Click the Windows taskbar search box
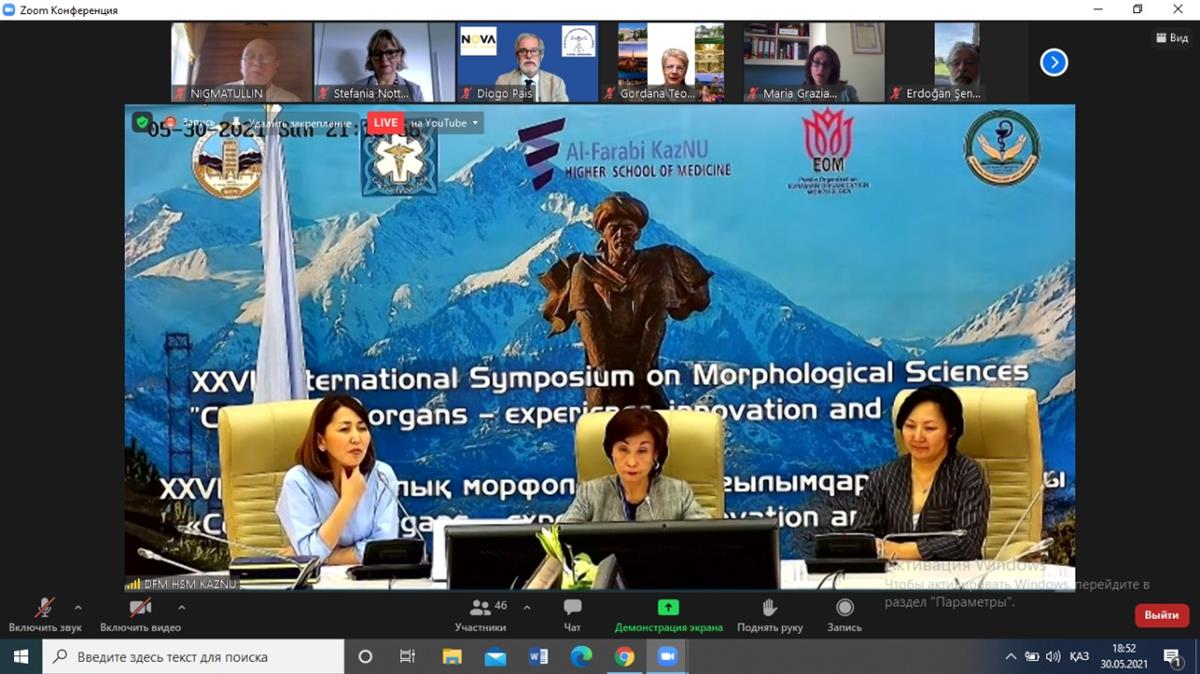 (x=193, y=657)
